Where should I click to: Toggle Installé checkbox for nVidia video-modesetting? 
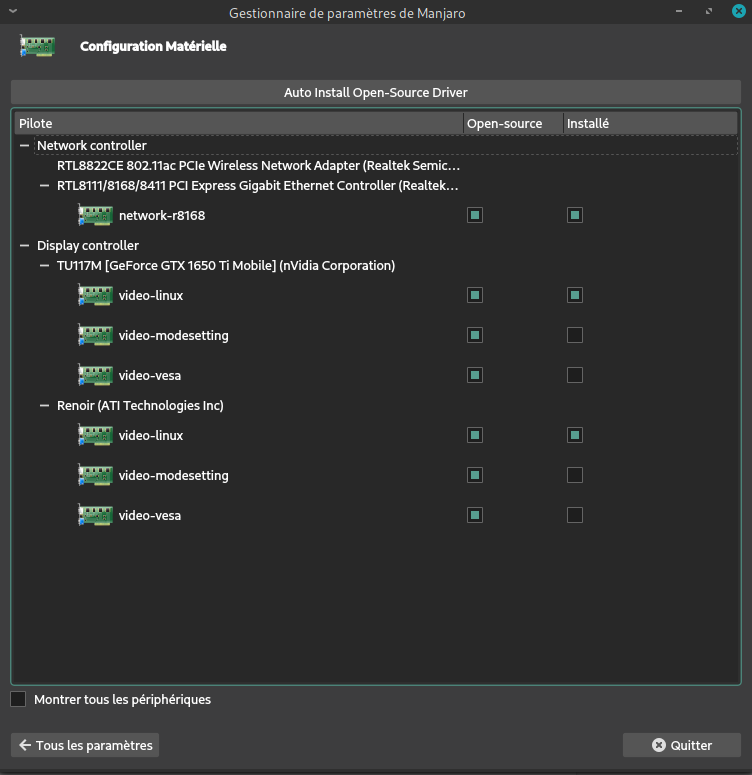click(x=575, y=335)
